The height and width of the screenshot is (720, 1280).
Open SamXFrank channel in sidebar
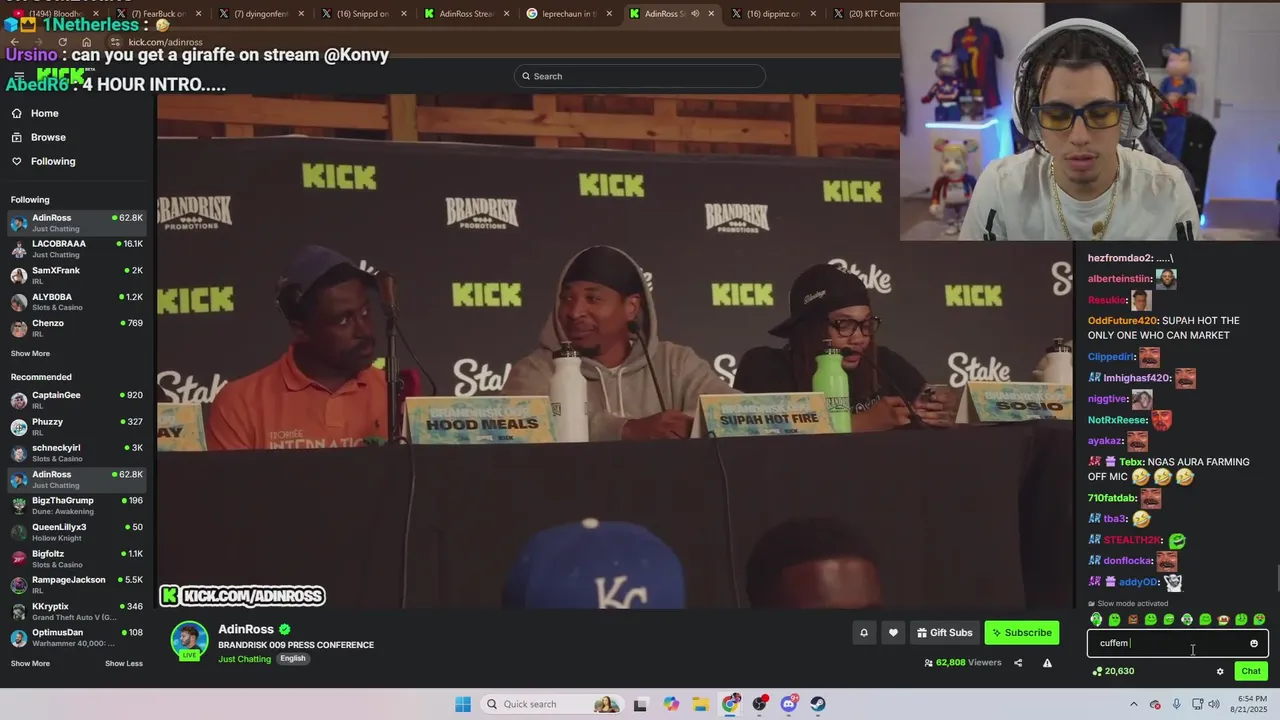[x=77, y=275]
